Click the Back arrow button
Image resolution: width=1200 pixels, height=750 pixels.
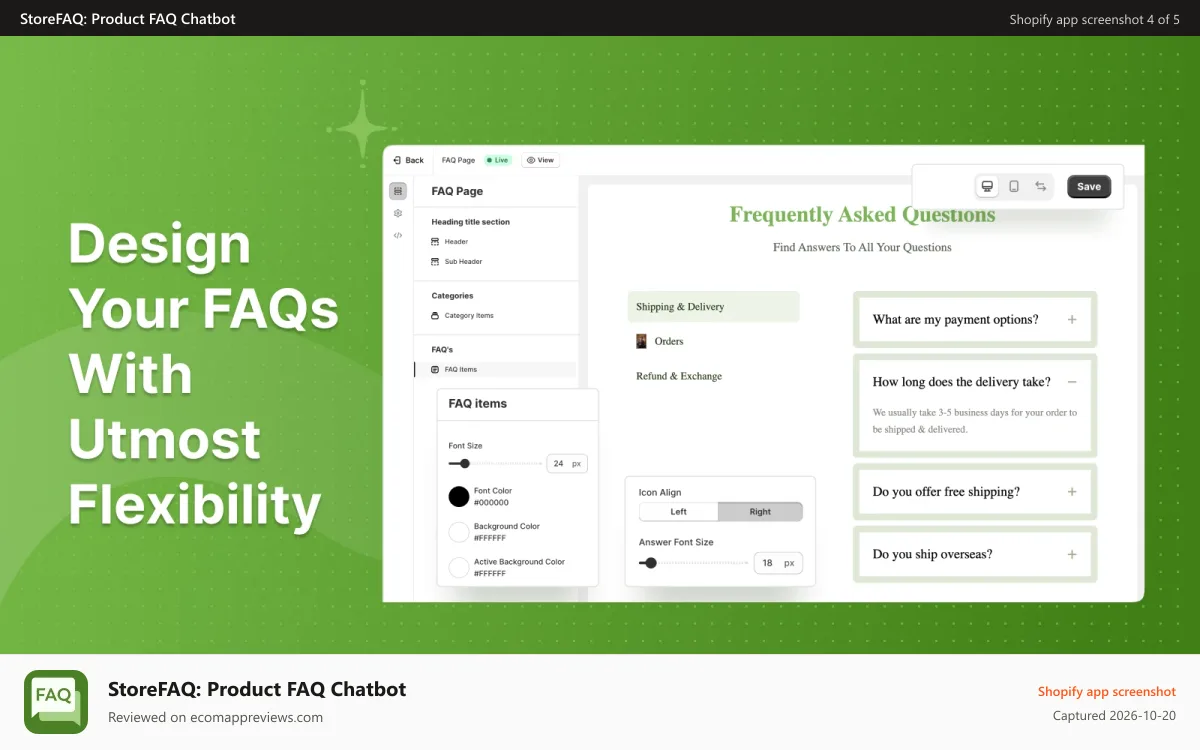point(408,160)
